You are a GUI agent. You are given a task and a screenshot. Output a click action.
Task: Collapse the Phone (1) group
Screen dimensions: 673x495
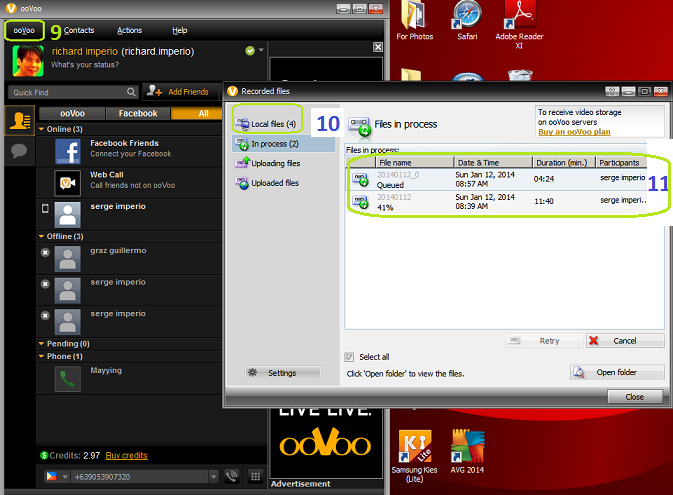[x=42, y=356]
